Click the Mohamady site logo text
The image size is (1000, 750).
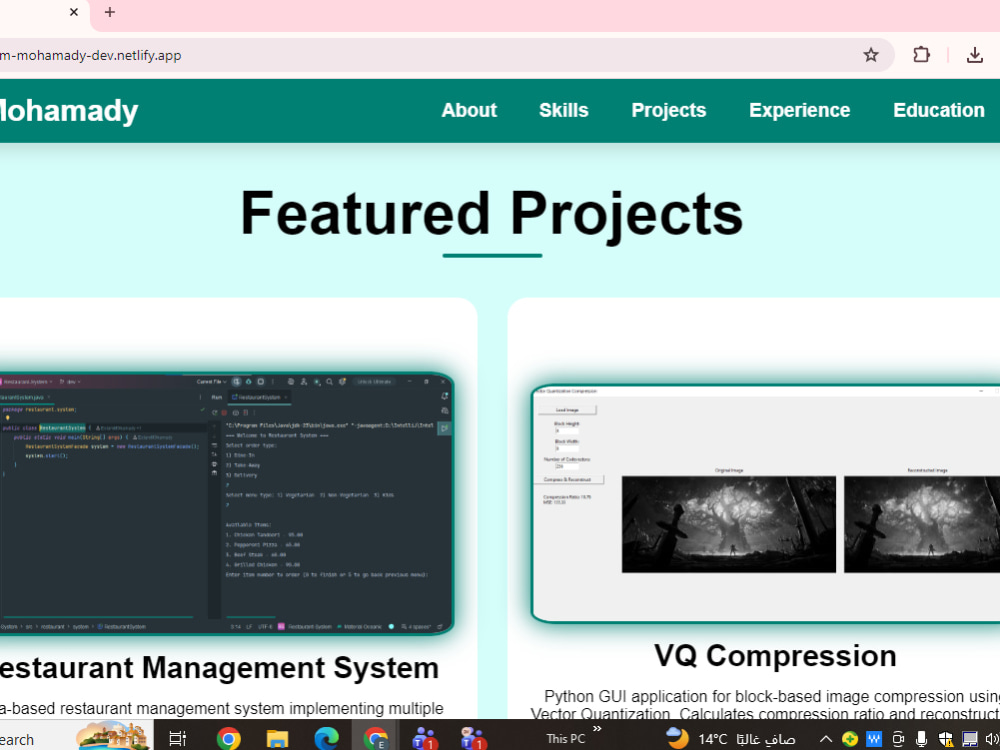pyautogui.click(x=69, y=111)
